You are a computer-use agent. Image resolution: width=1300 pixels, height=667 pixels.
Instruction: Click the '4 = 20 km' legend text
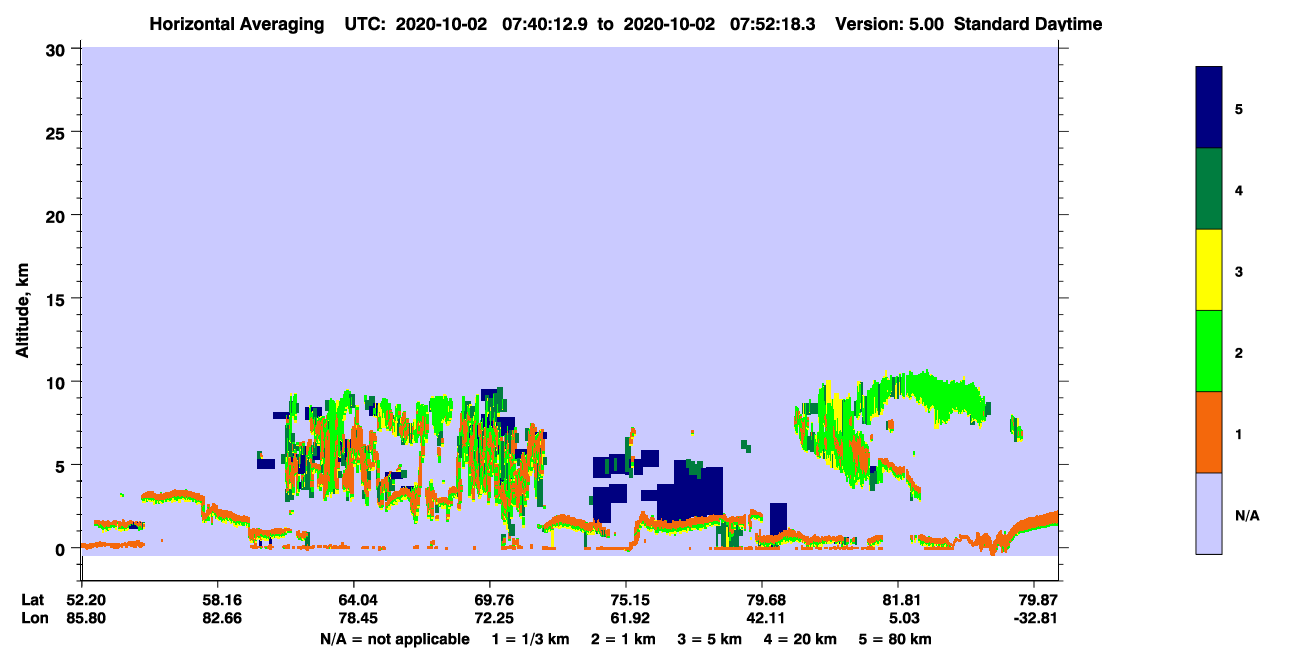click(x=800, y=639)
